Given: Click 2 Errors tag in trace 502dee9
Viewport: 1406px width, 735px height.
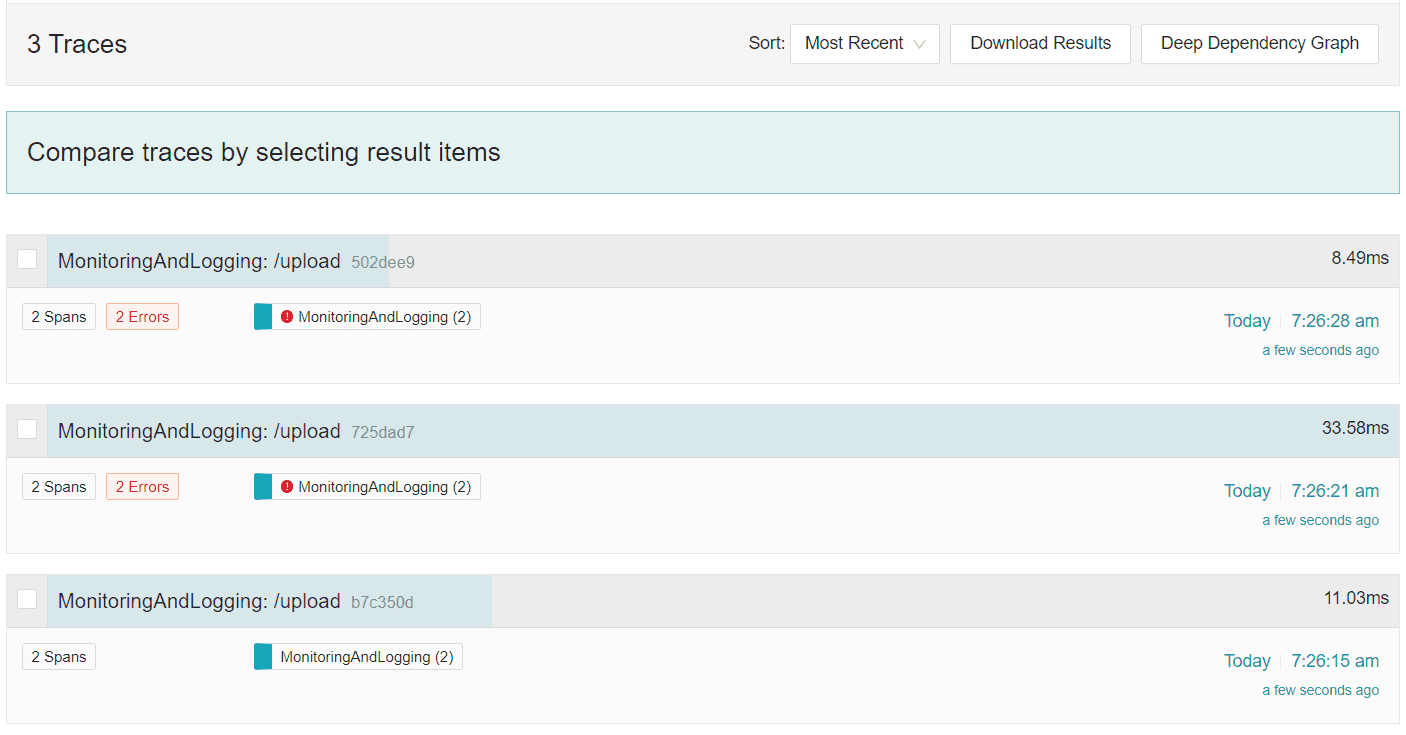Looking at the screenshot, I should click(142, 317).
